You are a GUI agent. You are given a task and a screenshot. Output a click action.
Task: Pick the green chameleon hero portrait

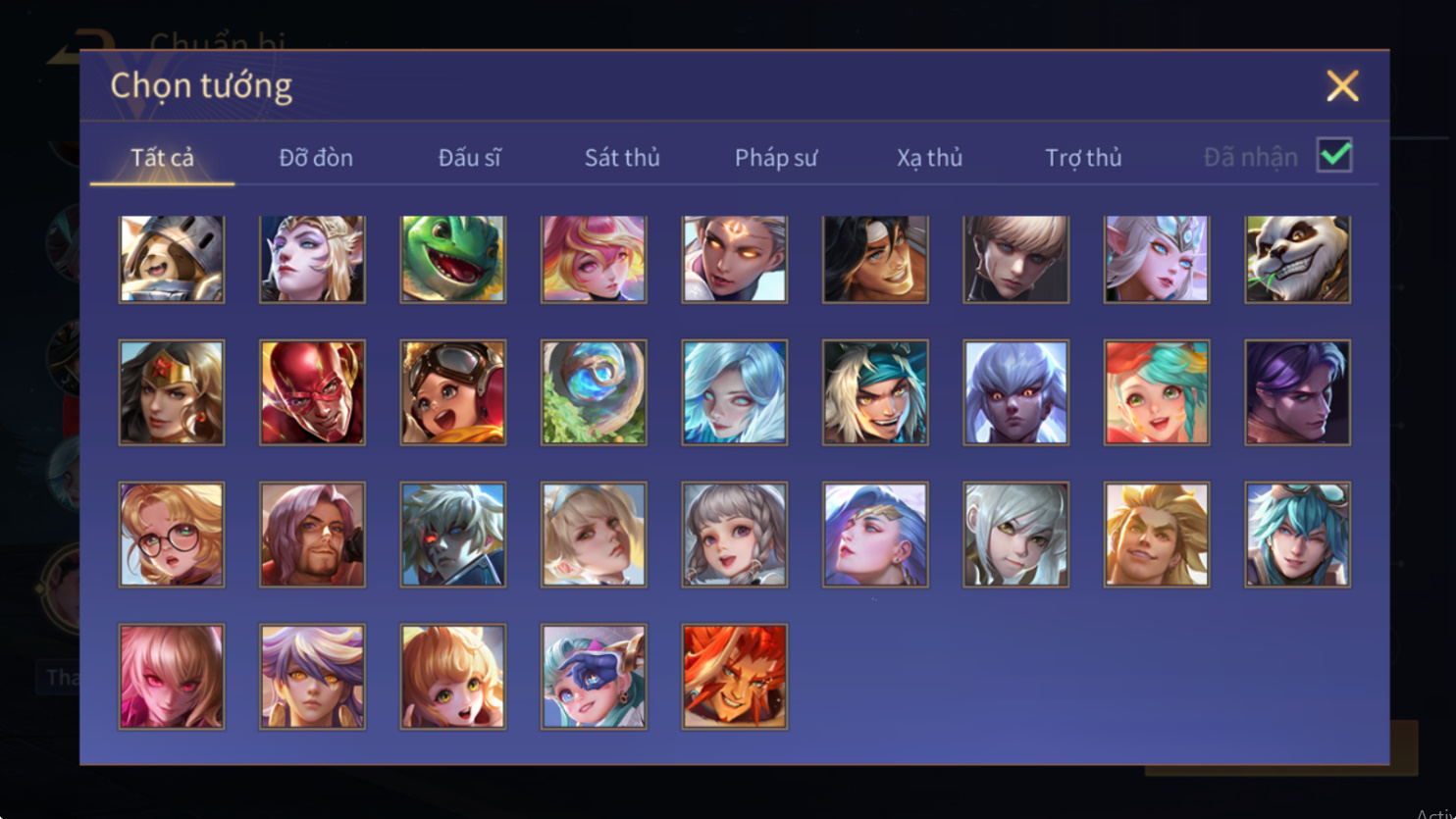coord(453,259)
